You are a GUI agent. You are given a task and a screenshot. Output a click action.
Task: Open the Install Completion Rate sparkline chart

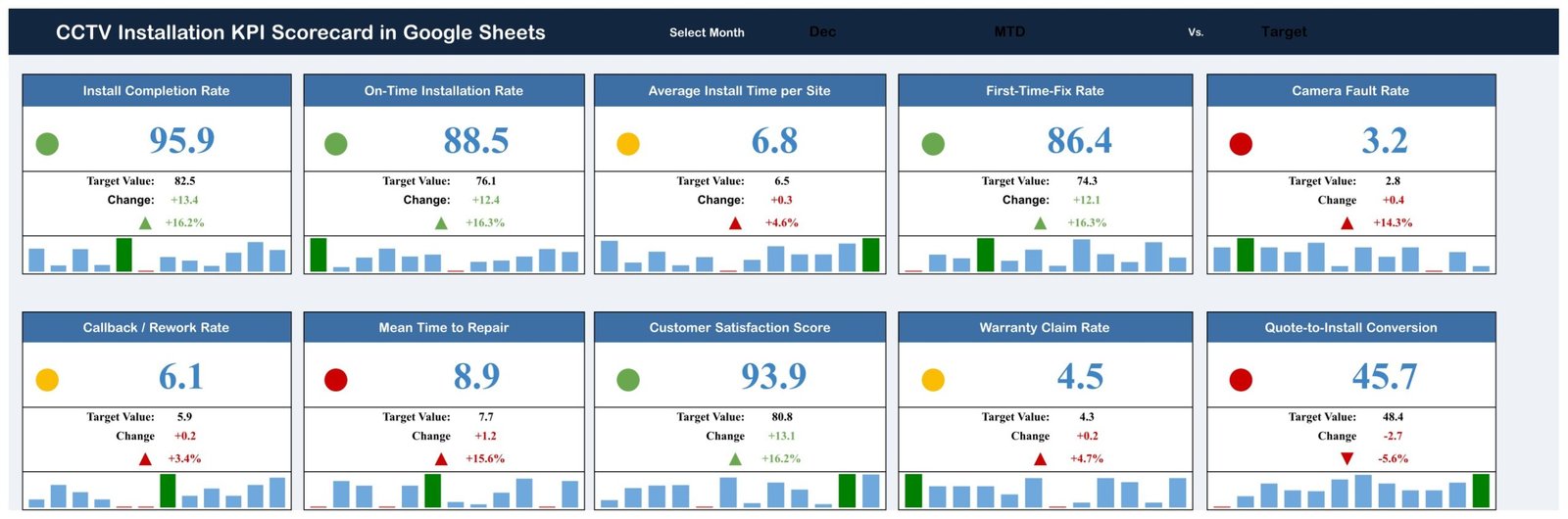[x=157, y=255]
